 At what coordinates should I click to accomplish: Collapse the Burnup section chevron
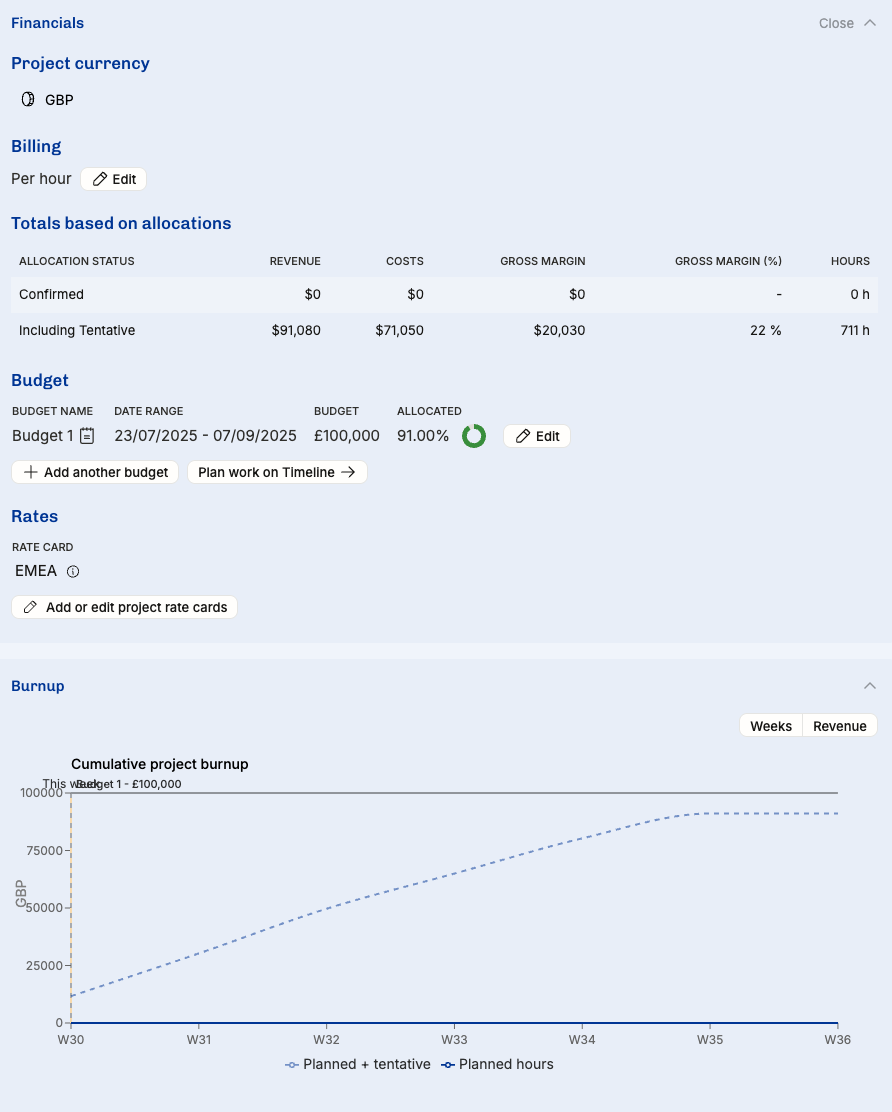870,686
